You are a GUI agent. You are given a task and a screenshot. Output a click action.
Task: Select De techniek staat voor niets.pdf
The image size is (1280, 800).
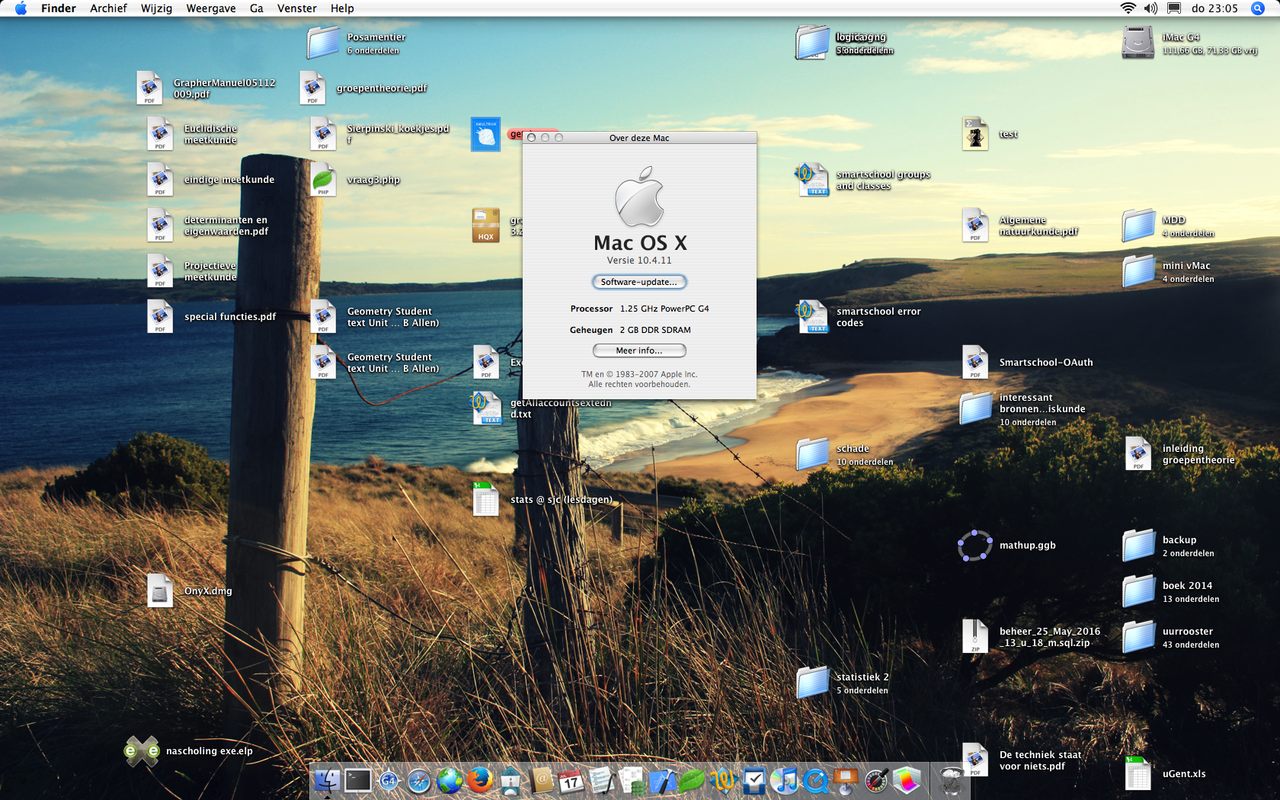coord(975,760)
